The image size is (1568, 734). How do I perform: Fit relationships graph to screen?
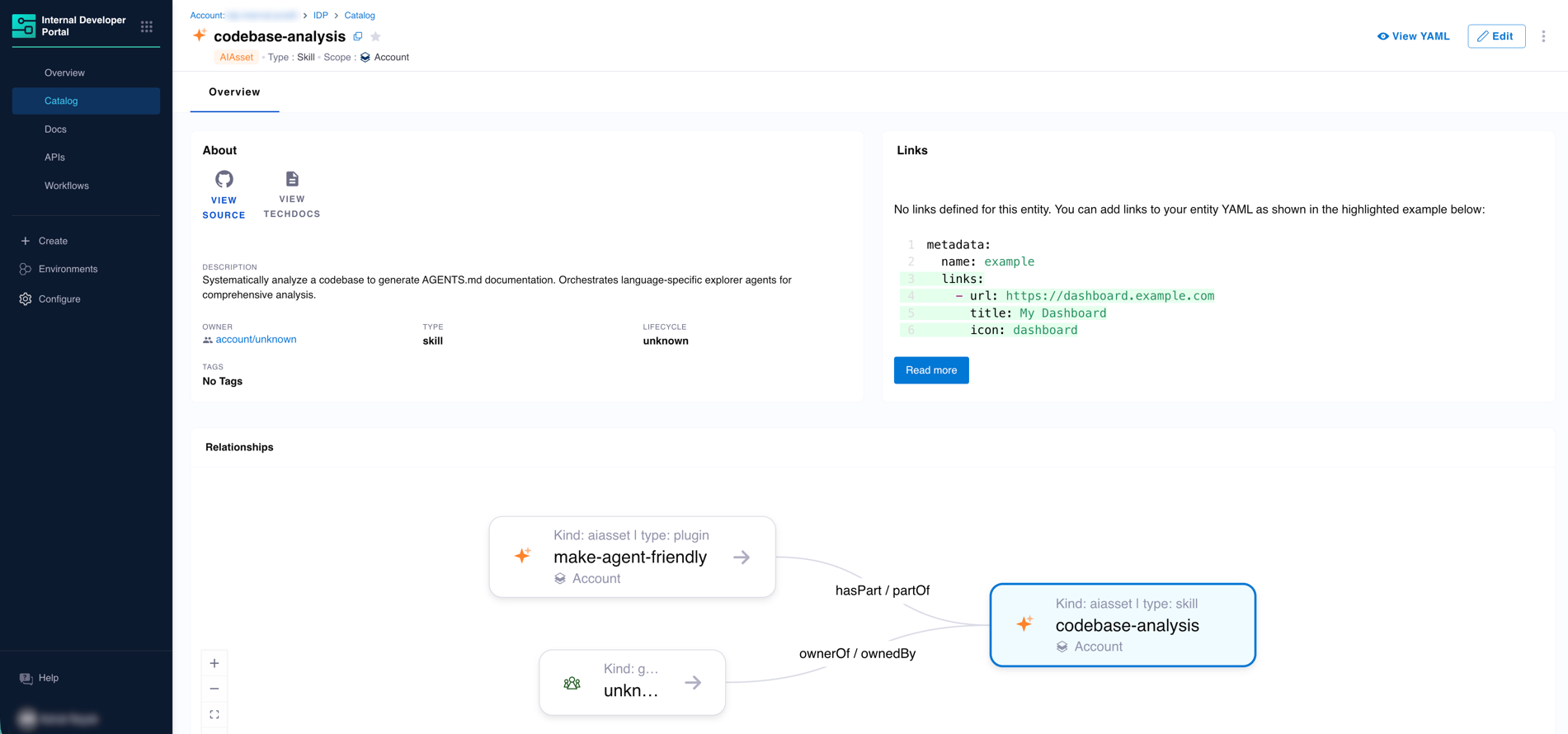(x=214, y=714)
